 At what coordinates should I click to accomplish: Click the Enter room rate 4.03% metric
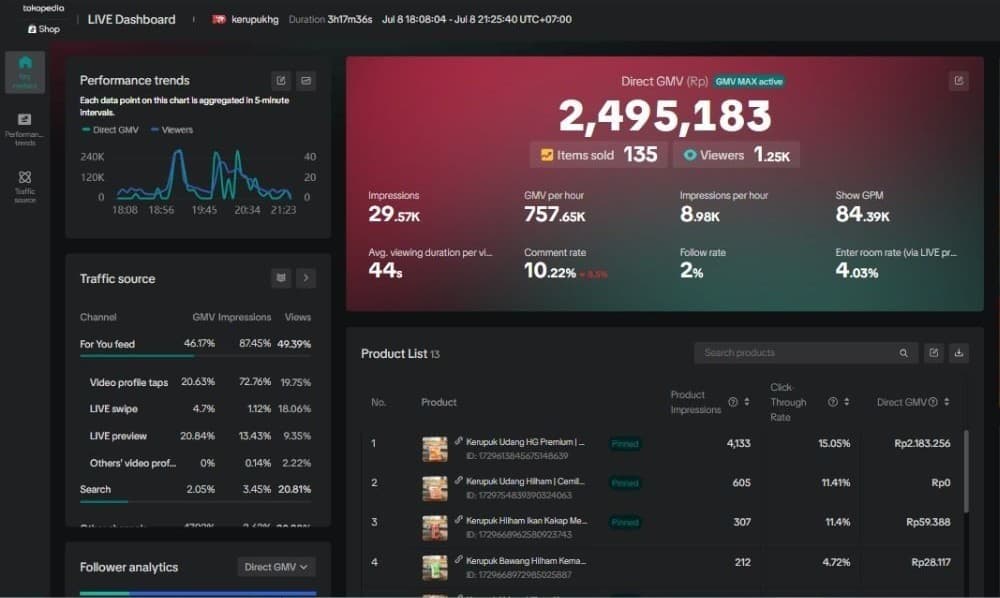click(896, 264)
